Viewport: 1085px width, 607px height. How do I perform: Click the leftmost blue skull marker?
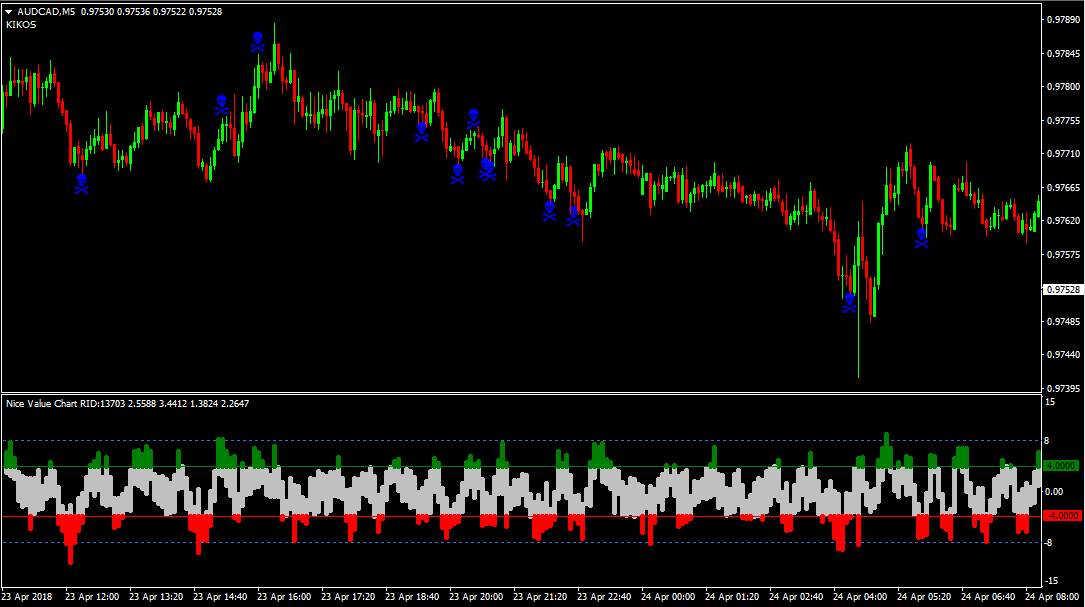pyautogui.click(x=82, y=183)
